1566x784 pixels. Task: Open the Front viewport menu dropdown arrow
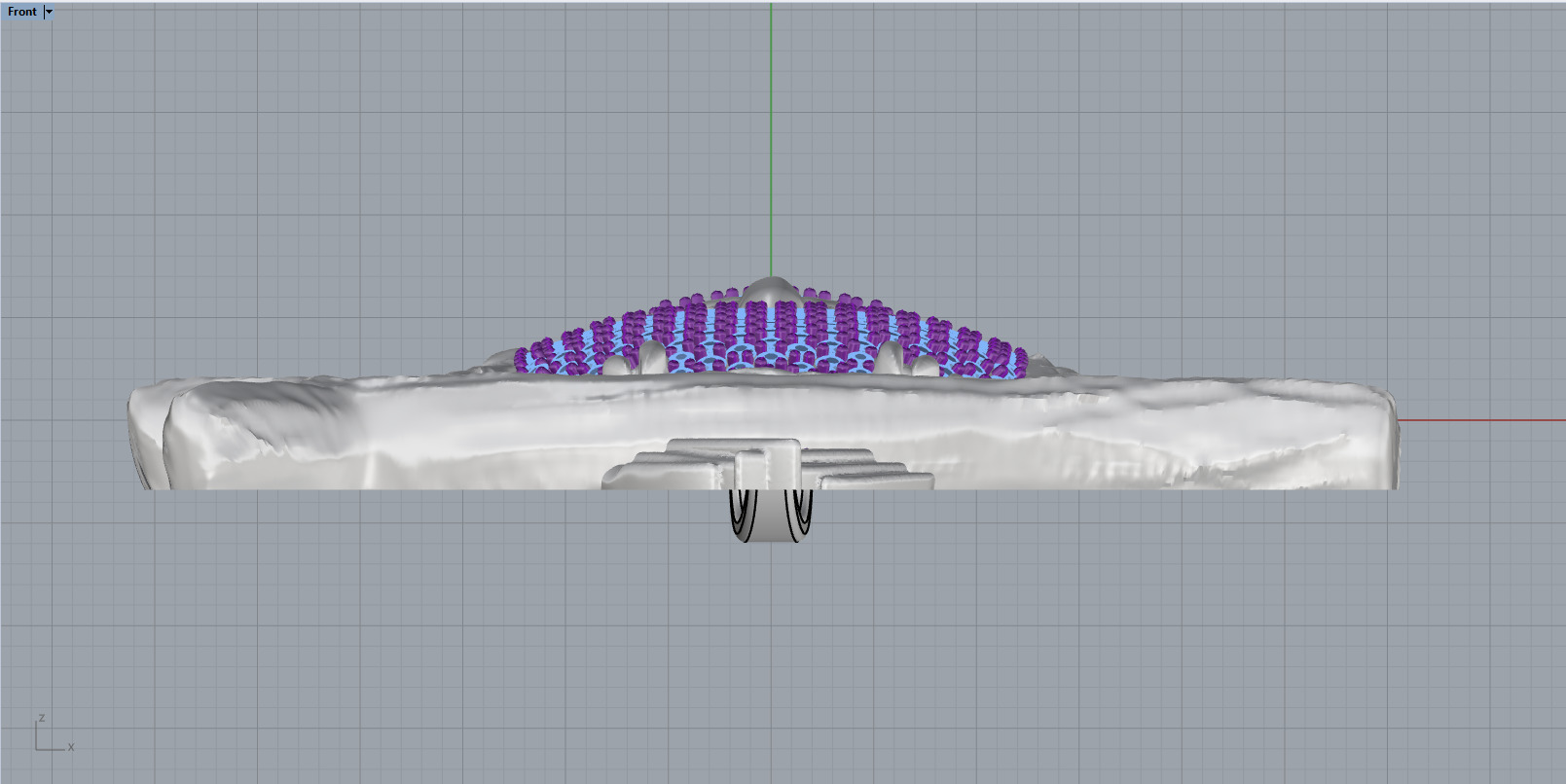tap(49, 12)
